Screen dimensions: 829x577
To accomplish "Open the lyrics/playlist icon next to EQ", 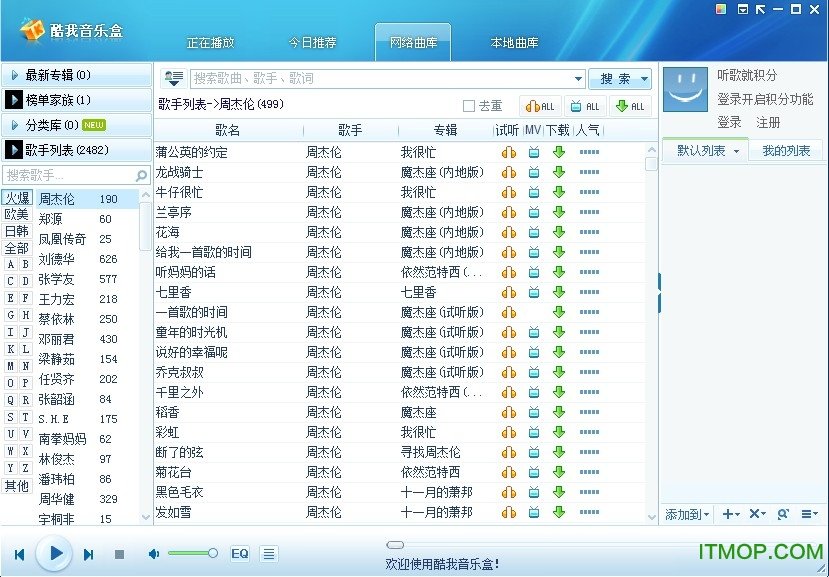I will coord(269,554).
